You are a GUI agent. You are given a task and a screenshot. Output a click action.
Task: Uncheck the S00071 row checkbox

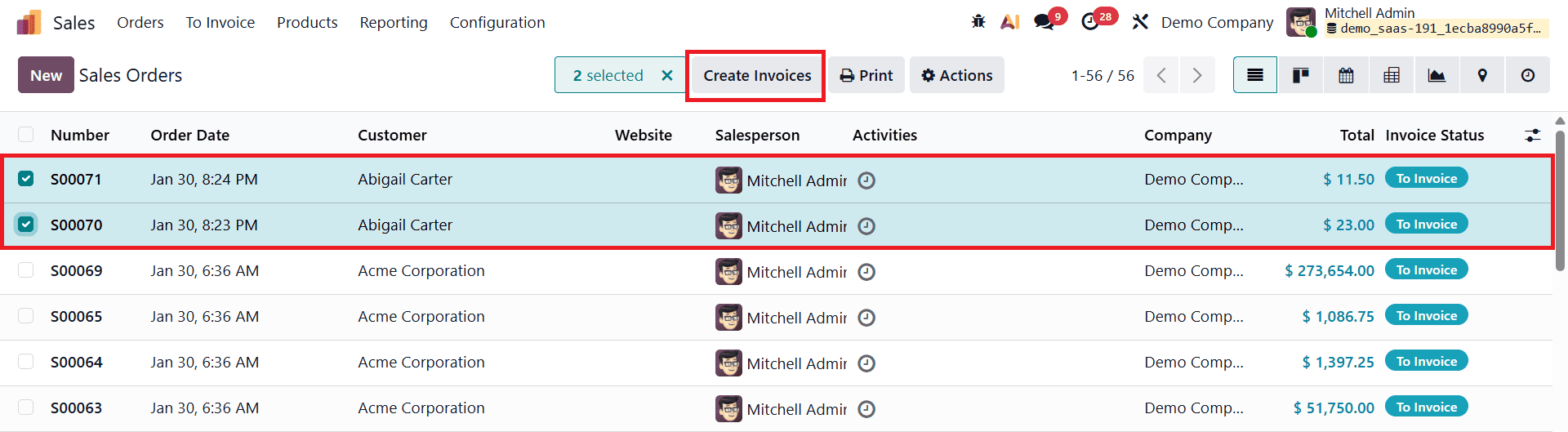click(26, 178)
